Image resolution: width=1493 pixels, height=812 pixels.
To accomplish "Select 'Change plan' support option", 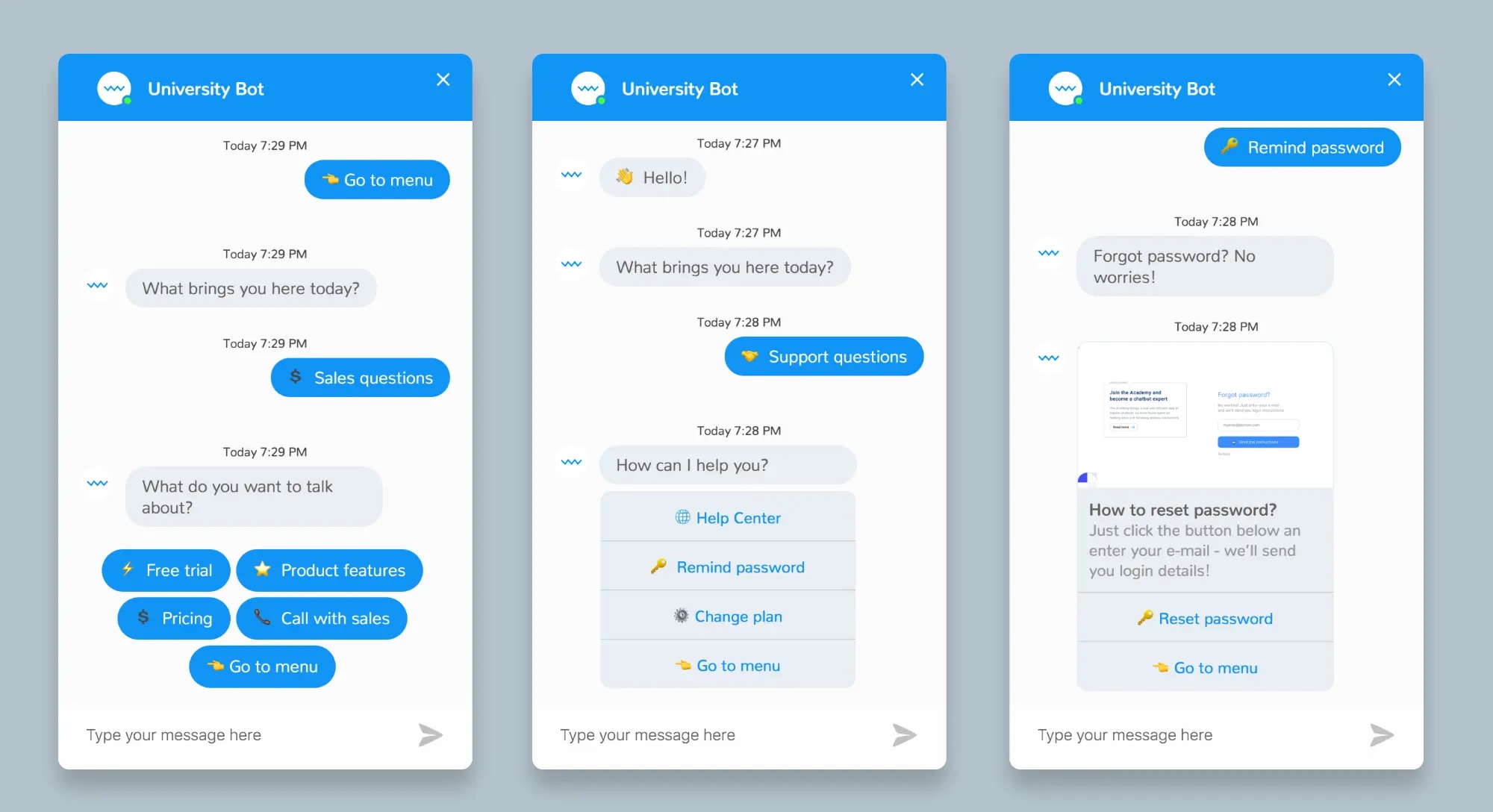I will click(x=728, y=616).
